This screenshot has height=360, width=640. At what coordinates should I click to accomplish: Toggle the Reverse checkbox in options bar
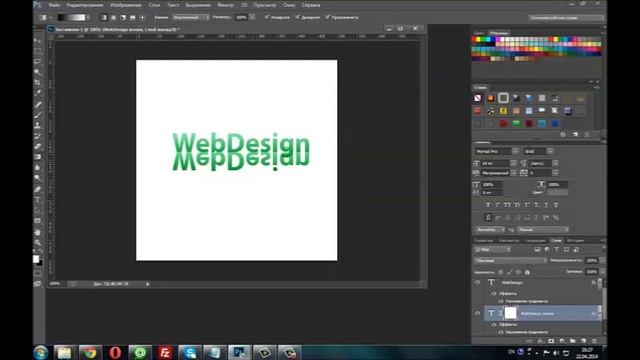tap(267, 17)
